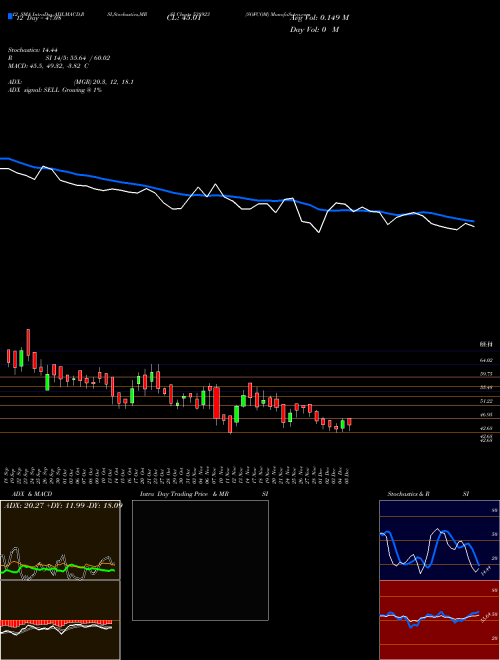Click the MACD: 45.5, 49.32, -3.82 readout
The width and height of the screenshot is (500, 660).
point(48,66)
